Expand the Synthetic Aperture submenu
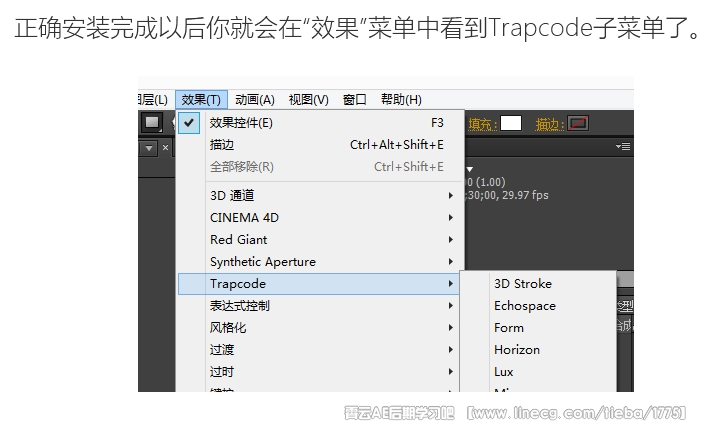Viewport: 728px width, 430px height. pos(321,262)
